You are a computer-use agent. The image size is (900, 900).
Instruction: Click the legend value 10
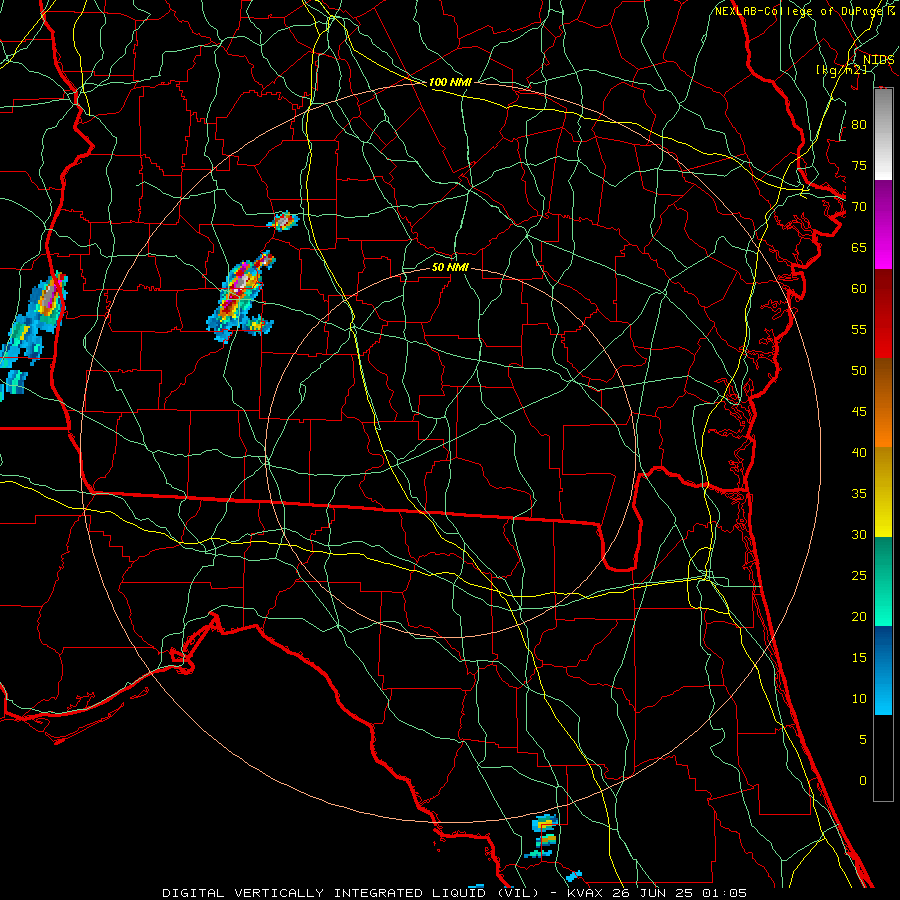[859, 699]
